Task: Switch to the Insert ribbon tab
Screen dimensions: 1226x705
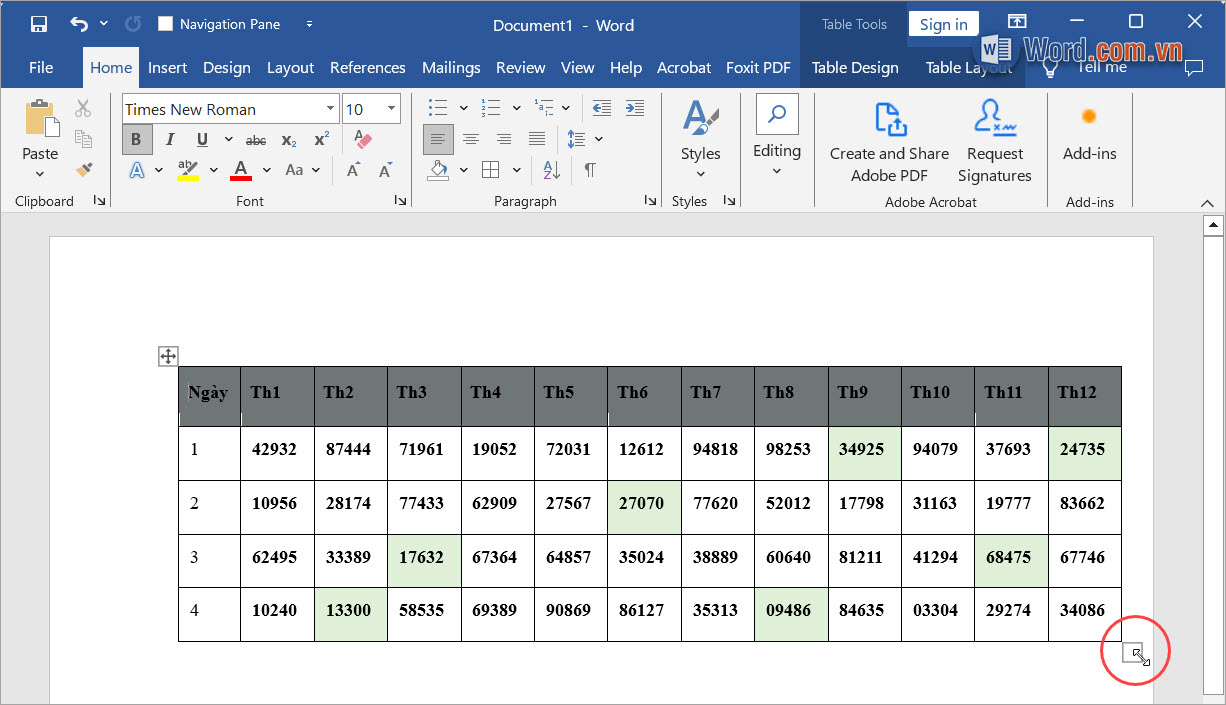Action: (x=167, y=68)
